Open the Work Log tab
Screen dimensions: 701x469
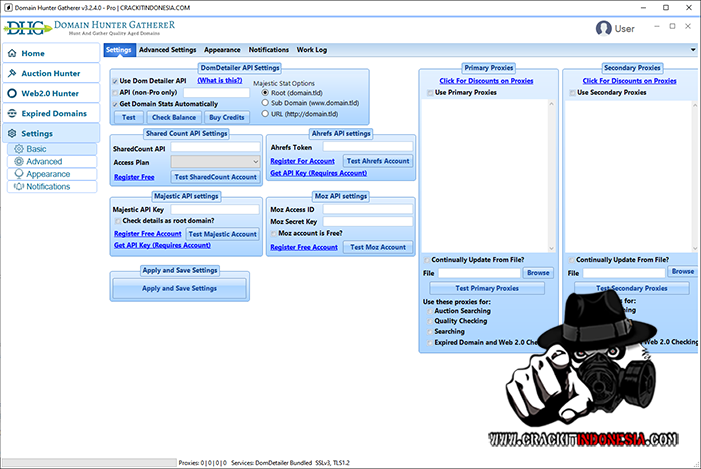[312, 50]
